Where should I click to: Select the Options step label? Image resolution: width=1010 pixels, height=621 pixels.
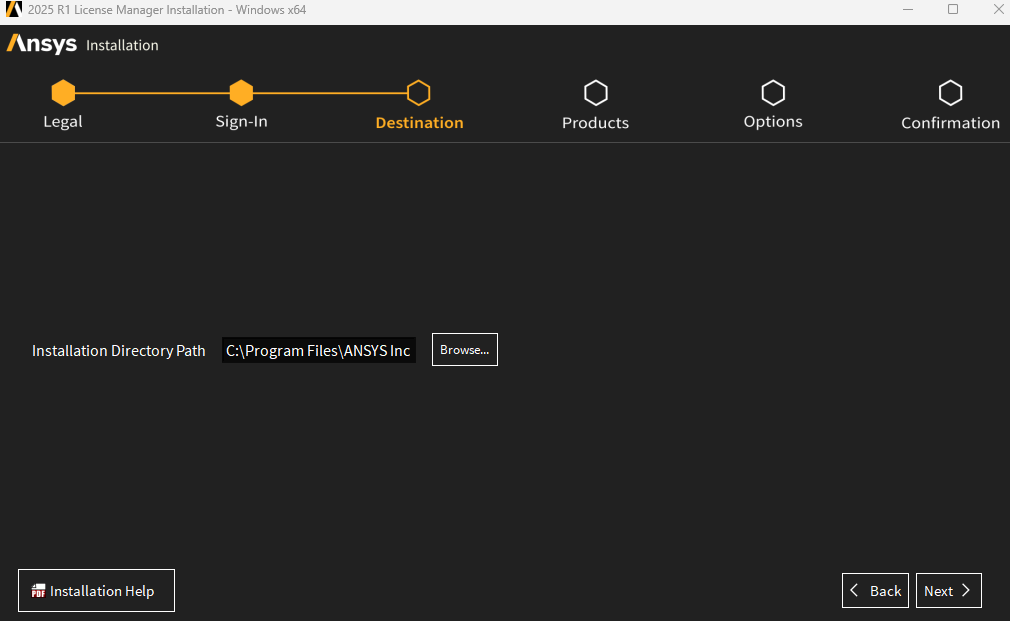[773, 122]
